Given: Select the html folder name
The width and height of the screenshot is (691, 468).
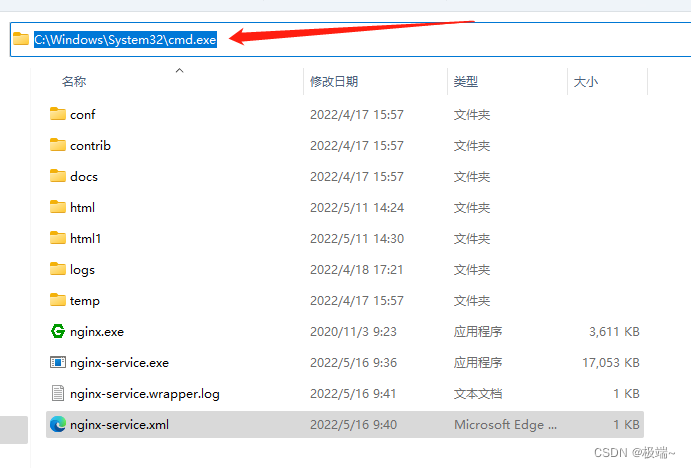Looking at the screenshot, I should click(x=82, y=208).
